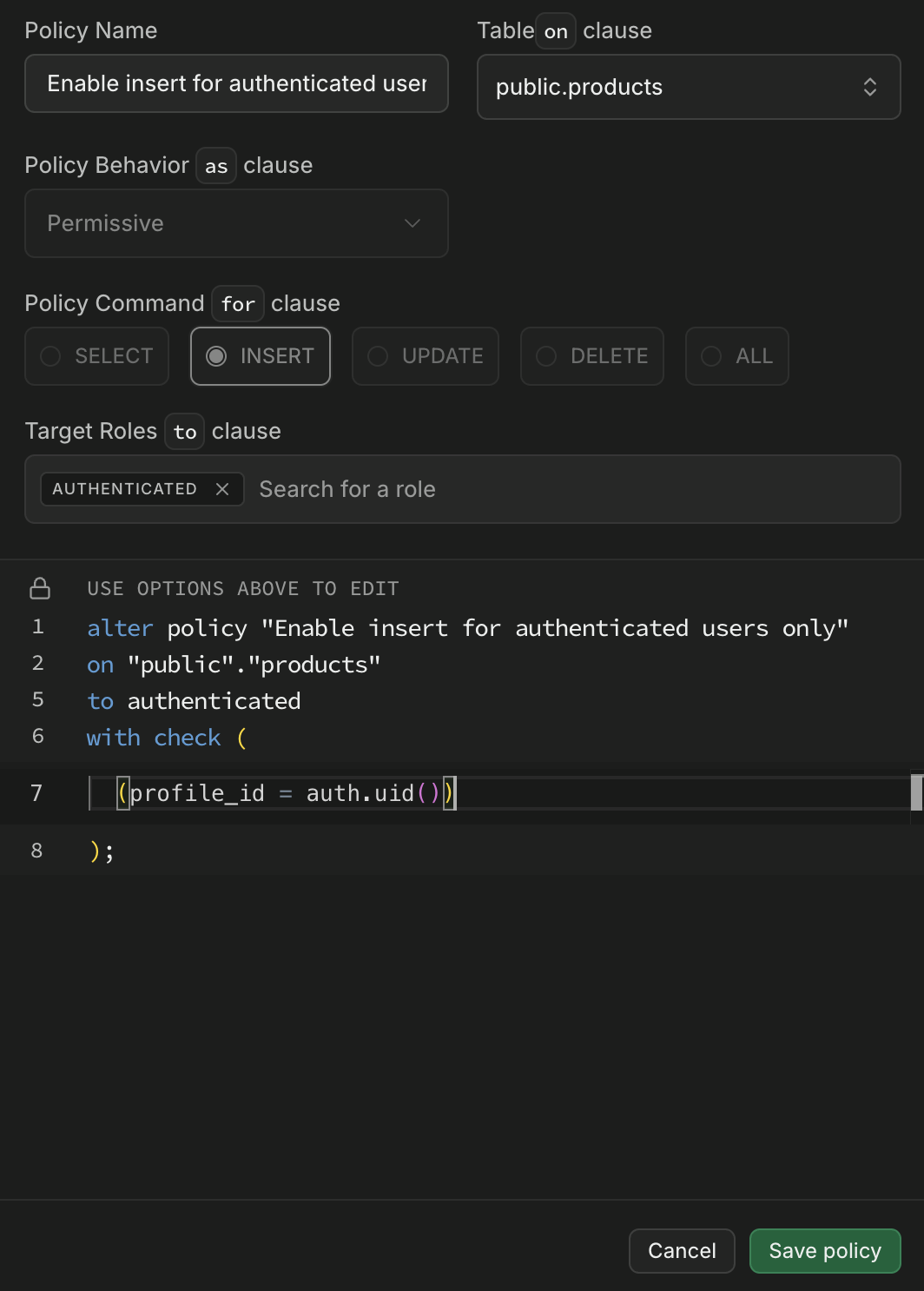Image resolution: width=924 pixels, height=1291 pixels.
Task: Click the lock icon above the editor
Action: pyautogui.click(x=40, y=588)
